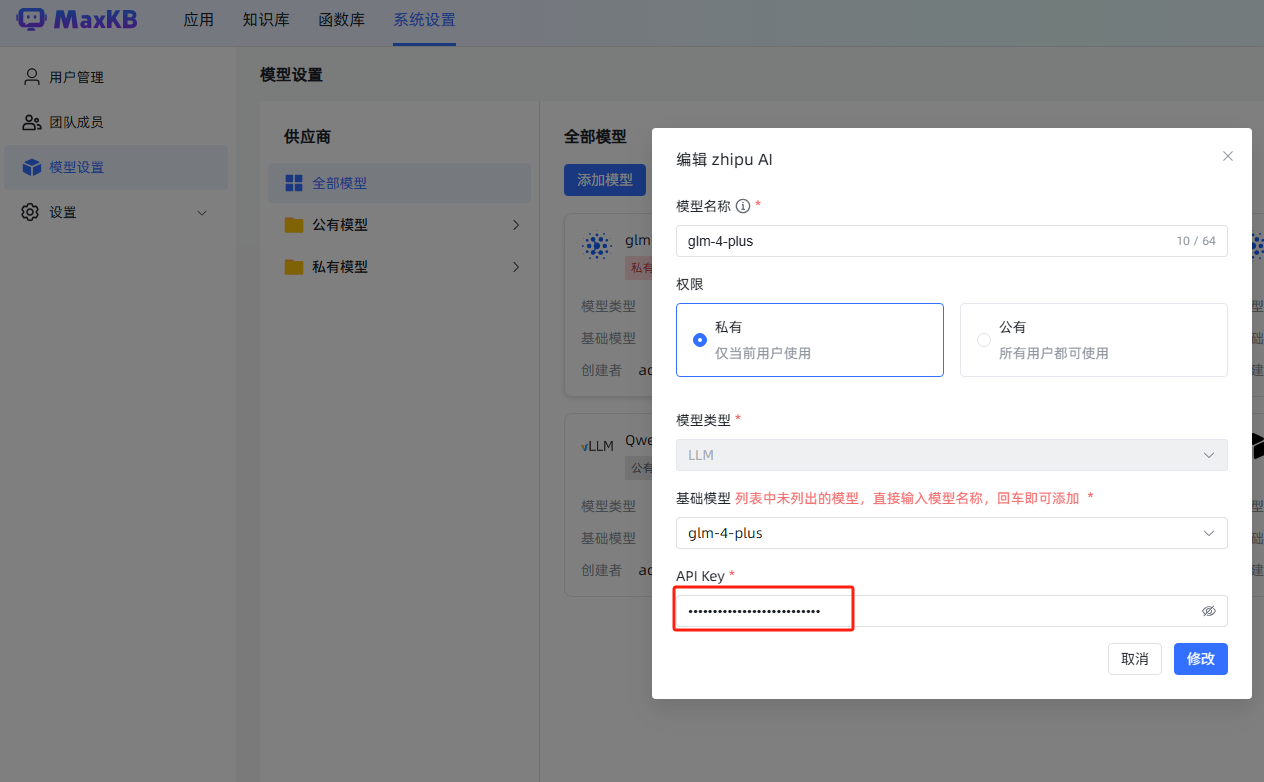Click 所有用户都可使用 description text

point(1054,353)
